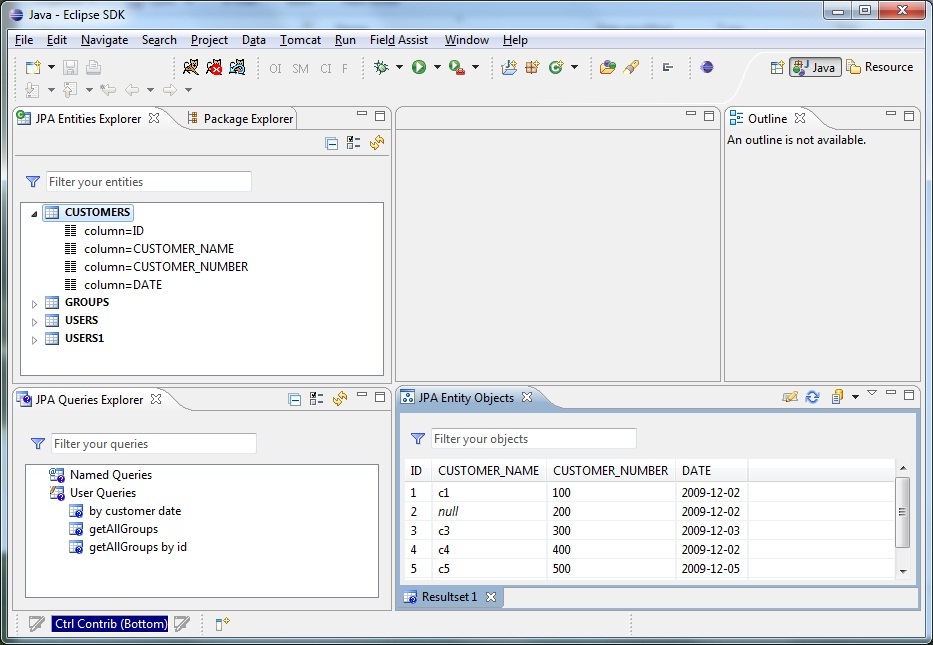Refresh the JPA Entities Explorer view
The height and width of the screenshot is (645, 933).
pyautogui.click(x=376, y=144)
